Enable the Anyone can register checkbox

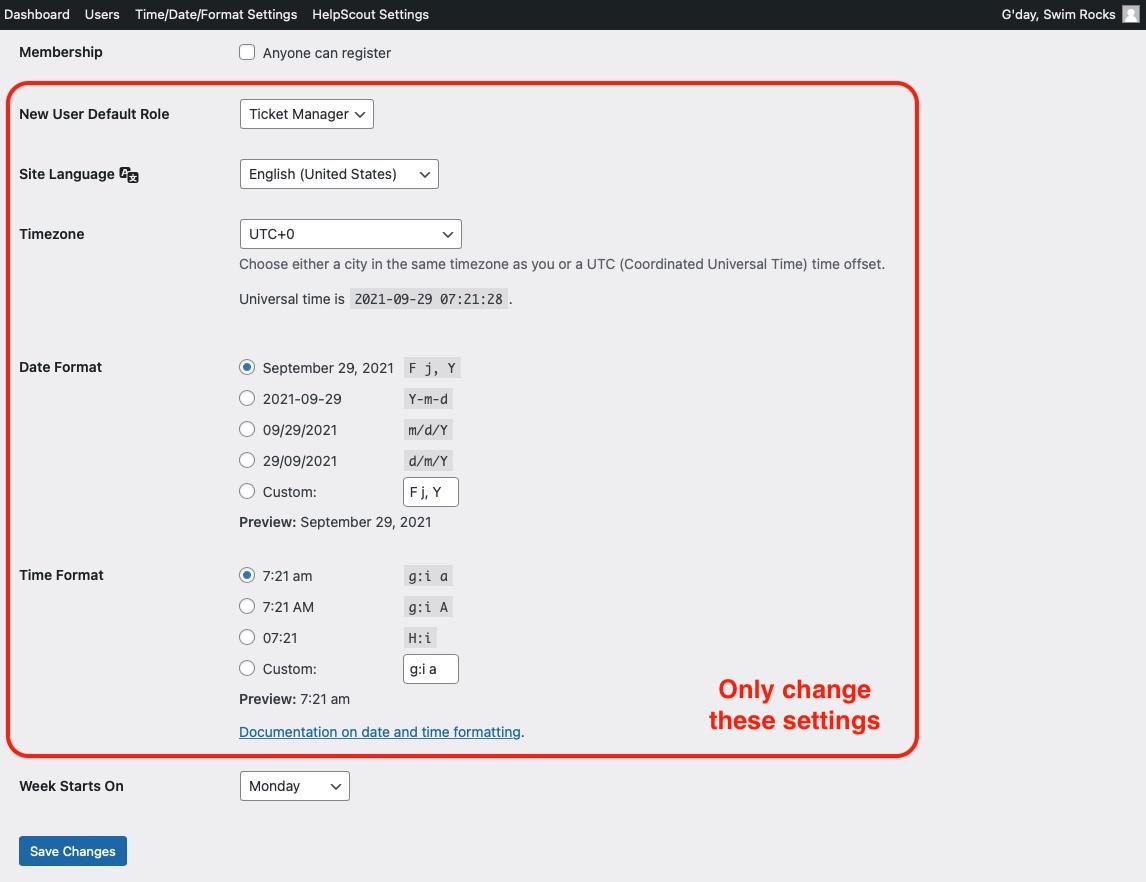(247, 53)
